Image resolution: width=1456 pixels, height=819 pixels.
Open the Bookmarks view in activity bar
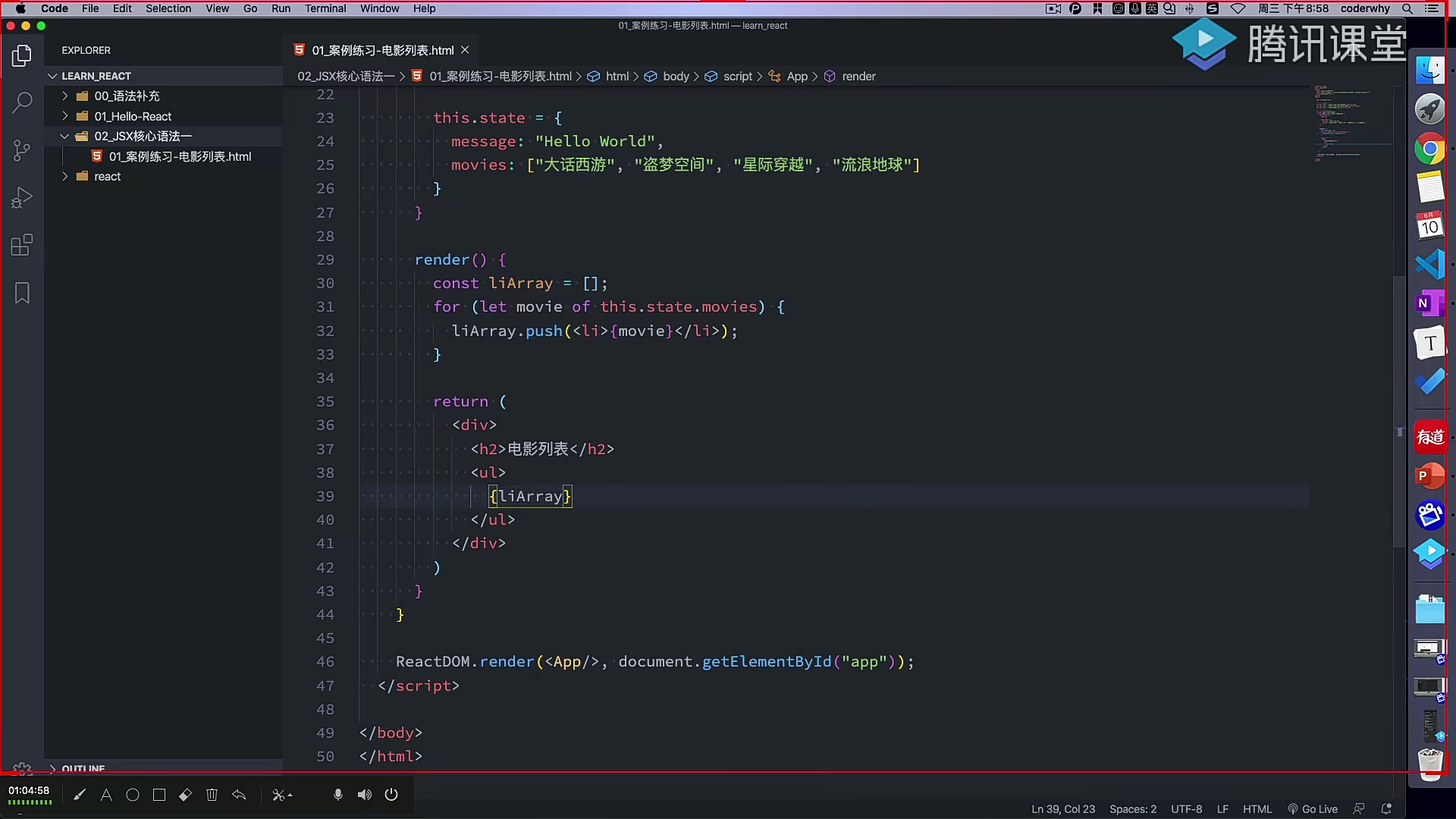point(22,293)
